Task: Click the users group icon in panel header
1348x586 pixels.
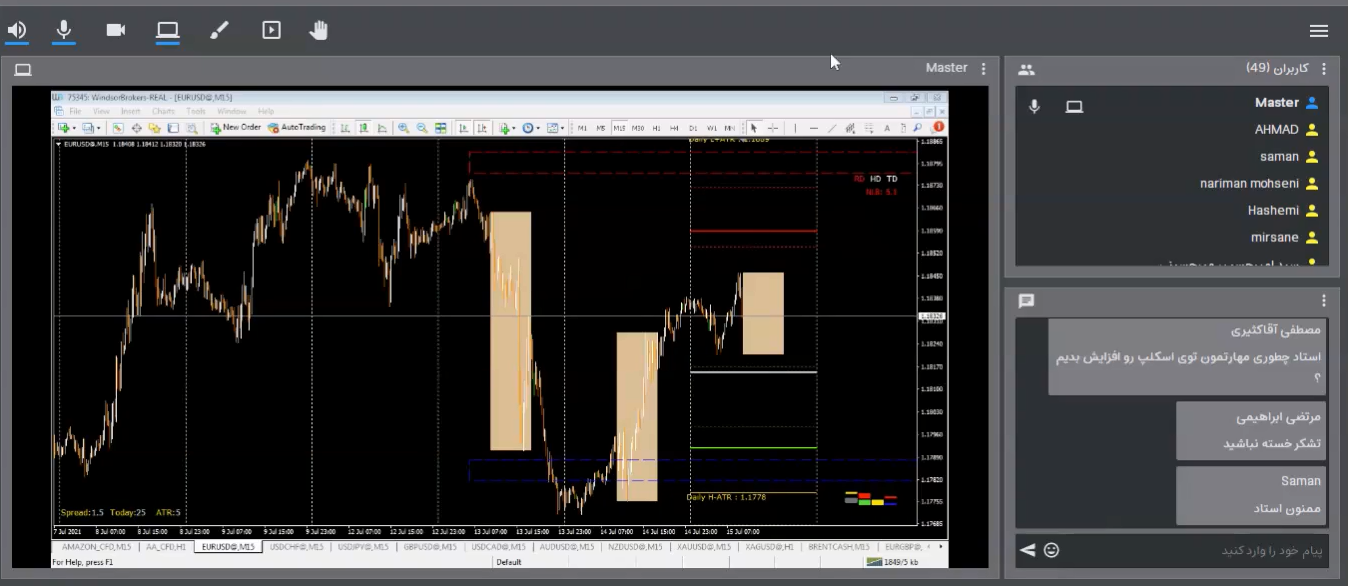Action: tap(1026, 70)
